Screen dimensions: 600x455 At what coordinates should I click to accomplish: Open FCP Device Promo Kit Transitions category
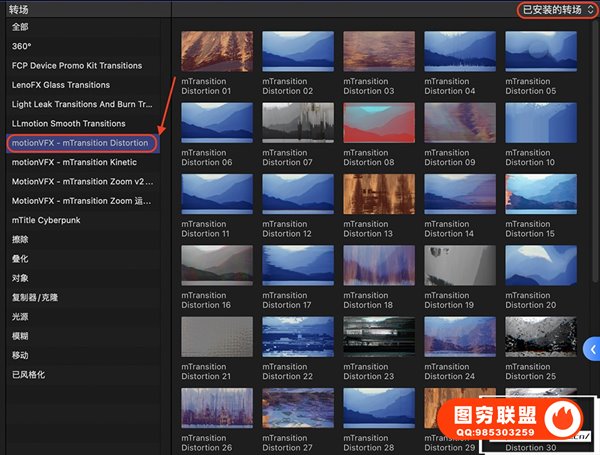[76, 65]
